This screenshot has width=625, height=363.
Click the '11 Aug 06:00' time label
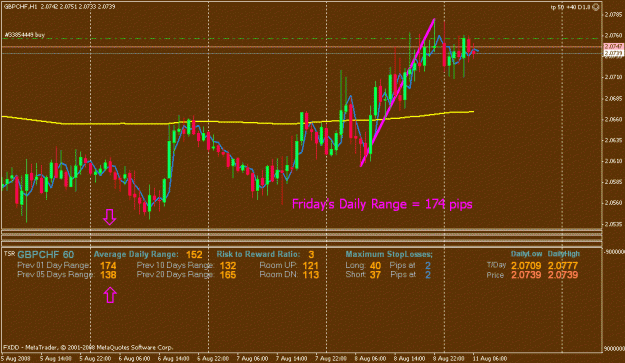[490, 359]
